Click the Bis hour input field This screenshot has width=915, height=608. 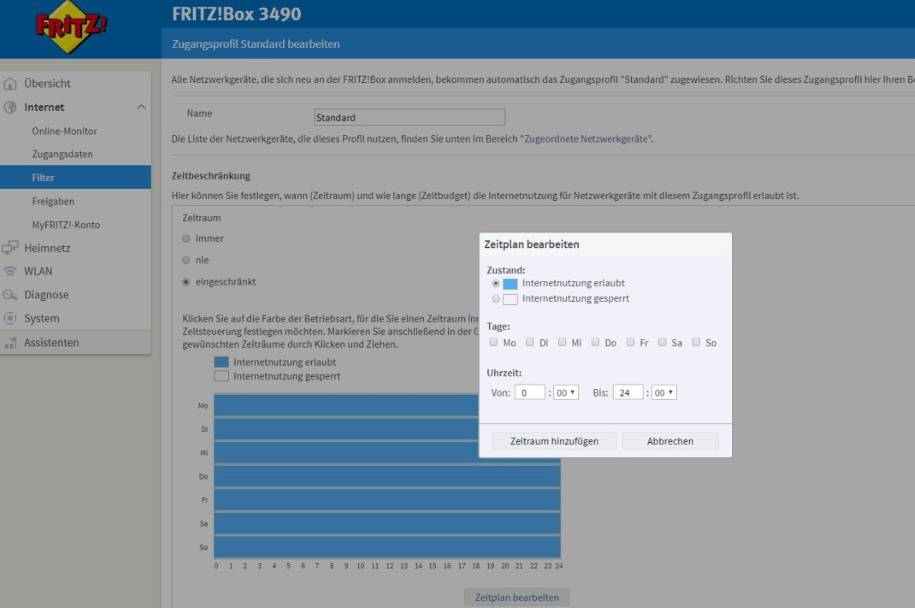click(x=628, y=393)
